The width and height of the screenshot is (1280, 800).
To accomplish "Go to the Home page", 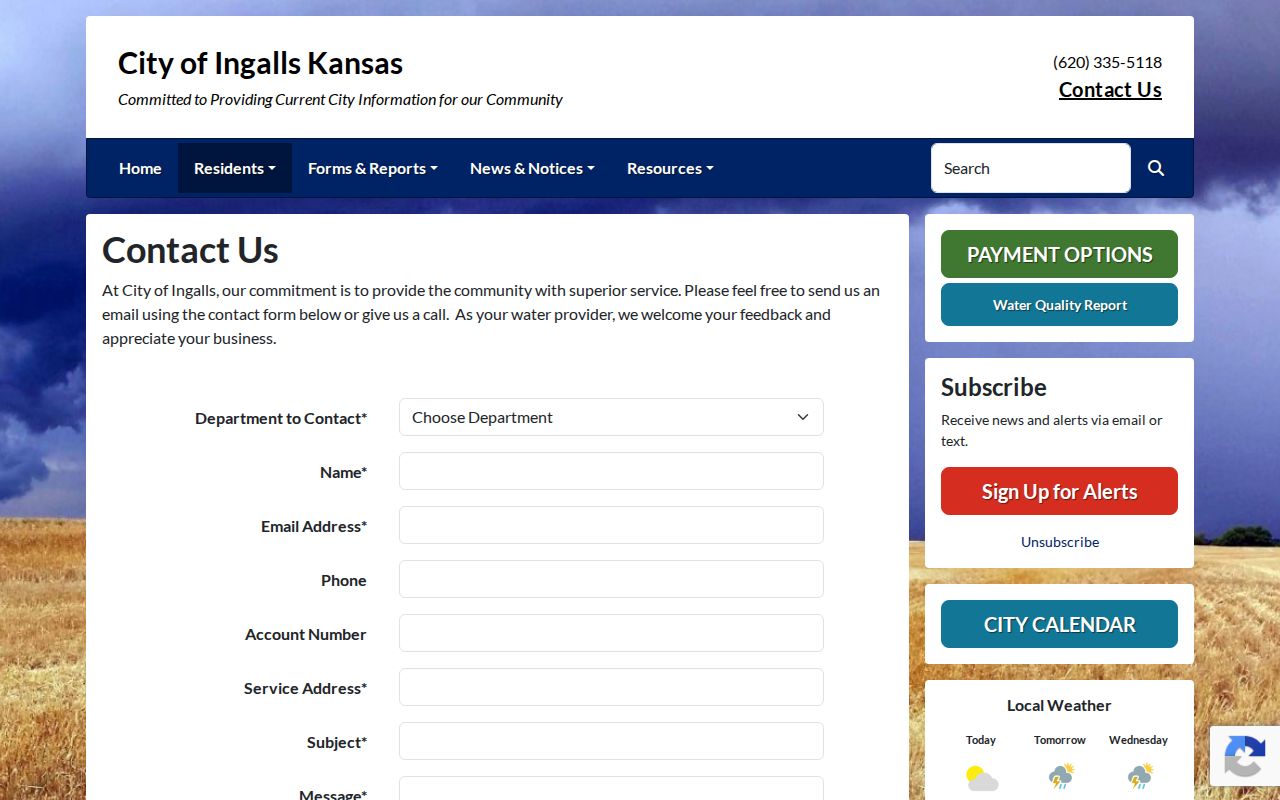I will pos(140,168).
